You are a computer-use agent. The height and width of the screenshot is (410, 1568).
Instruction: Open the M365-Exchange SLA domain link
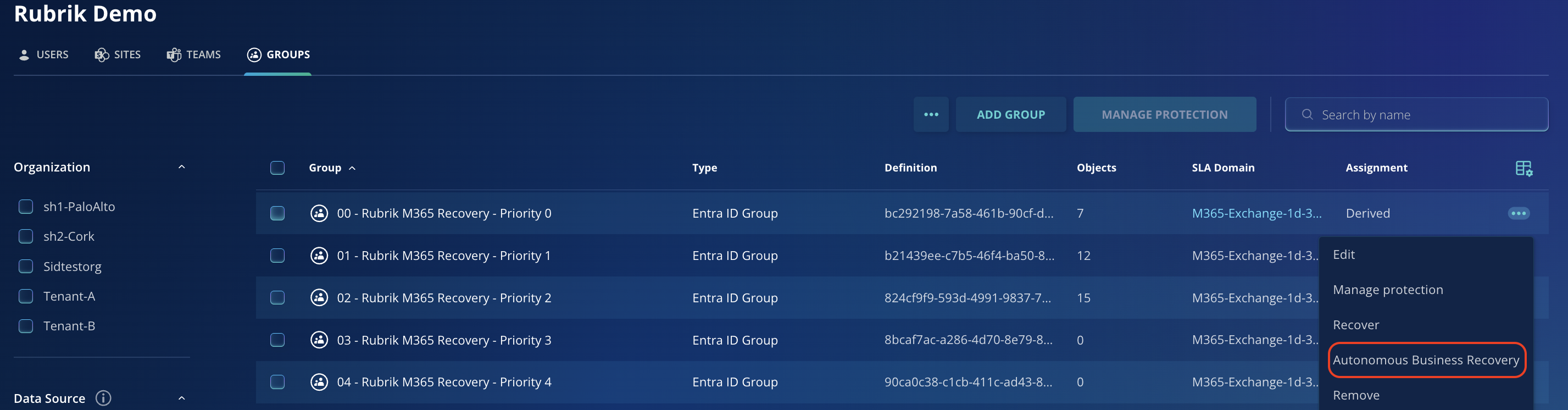[1256, 213]
